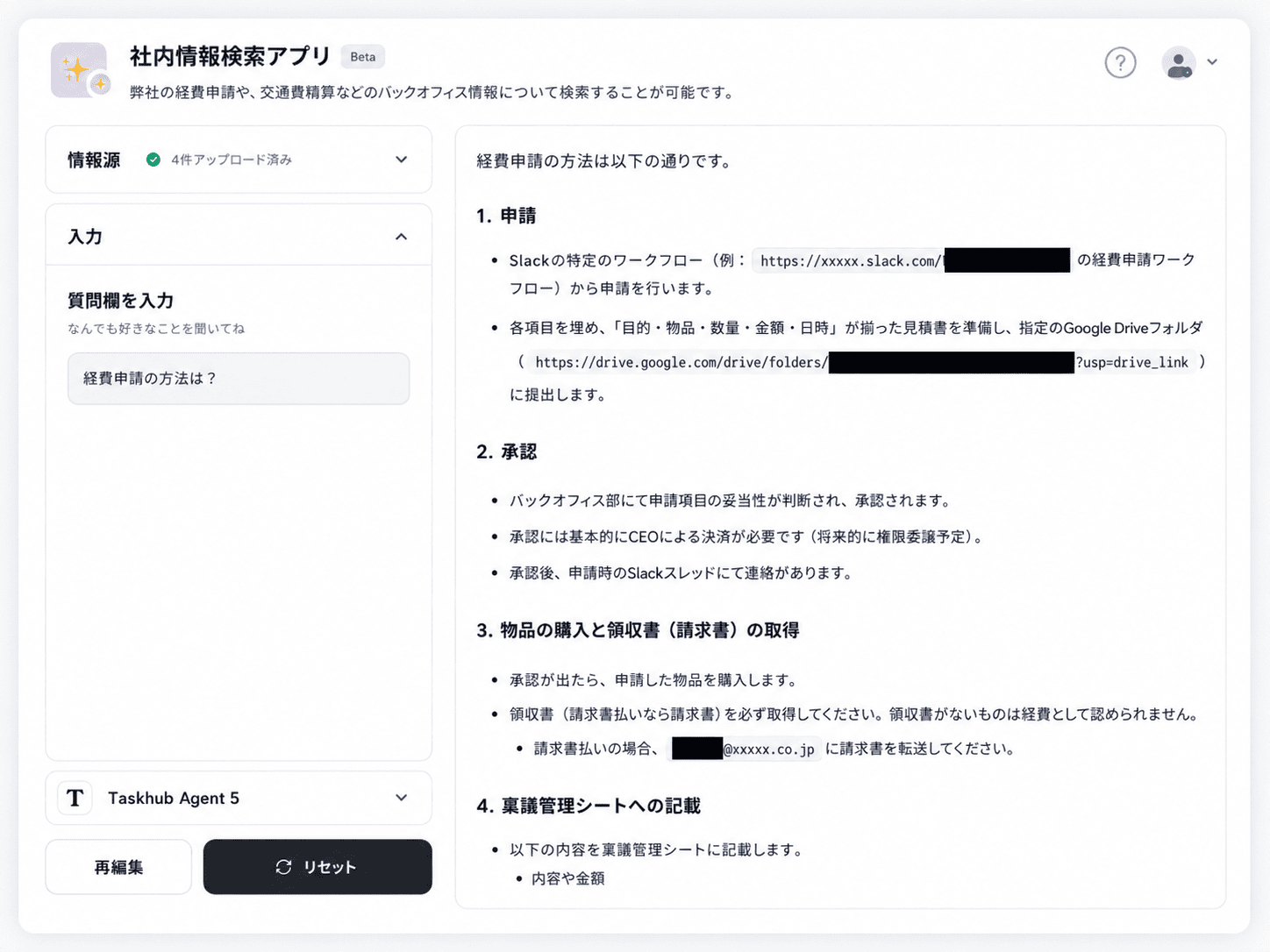Screen dimensions: 1270x952
Task: Click the 2. 承認 heading
Action: pos(506,451)
